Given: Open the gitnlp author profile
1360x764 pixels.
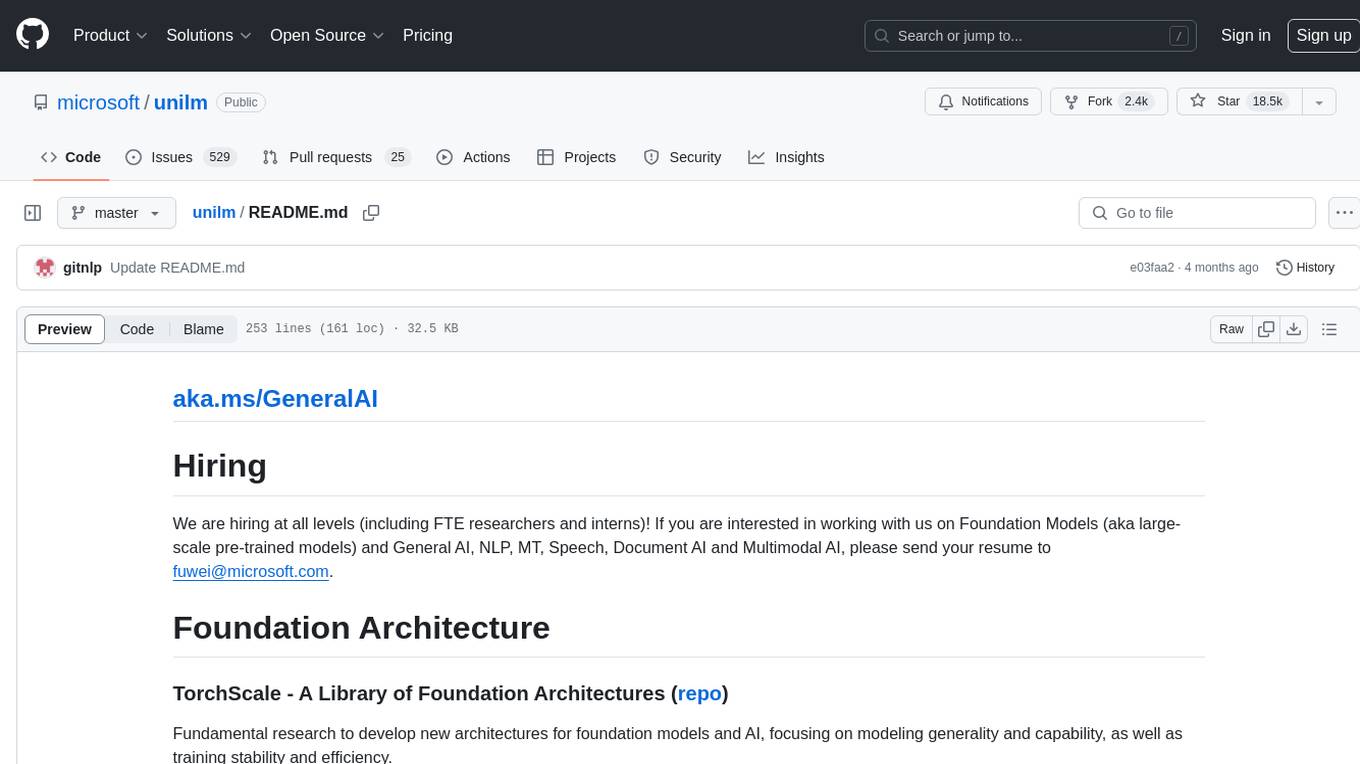Looking at the screenshot, I should [x=82, y=267].
